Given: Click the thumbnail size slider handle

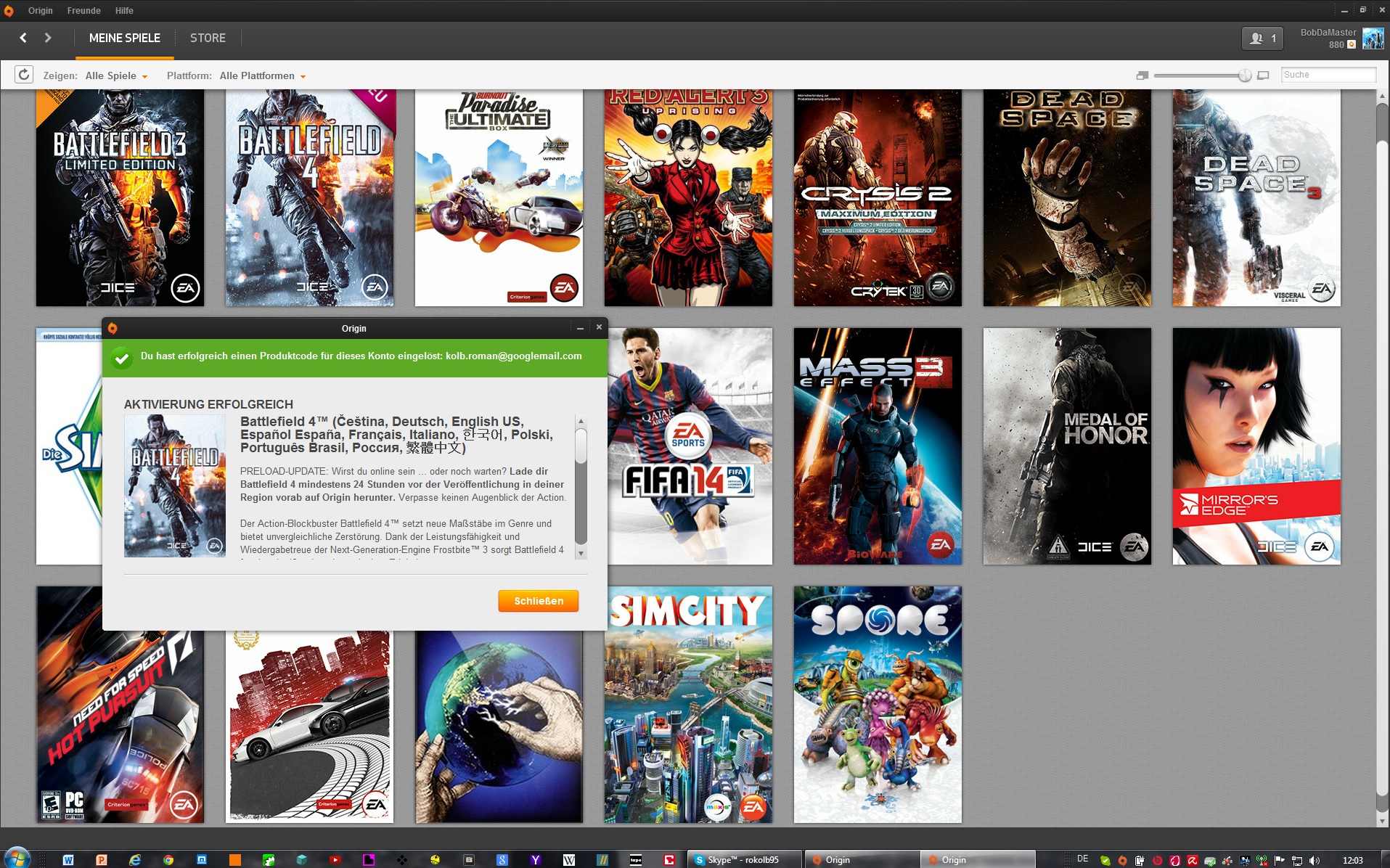Looking at the screenshot, I should [1245, 75].
